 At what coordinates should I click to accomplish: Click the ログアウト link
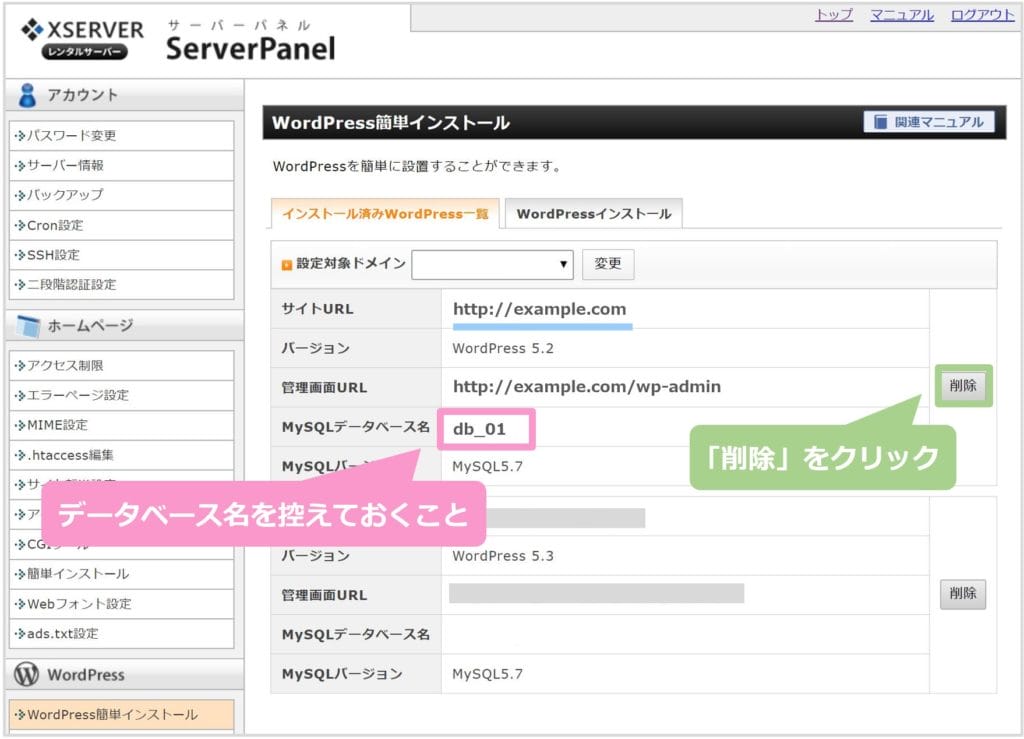pos(982,15)
